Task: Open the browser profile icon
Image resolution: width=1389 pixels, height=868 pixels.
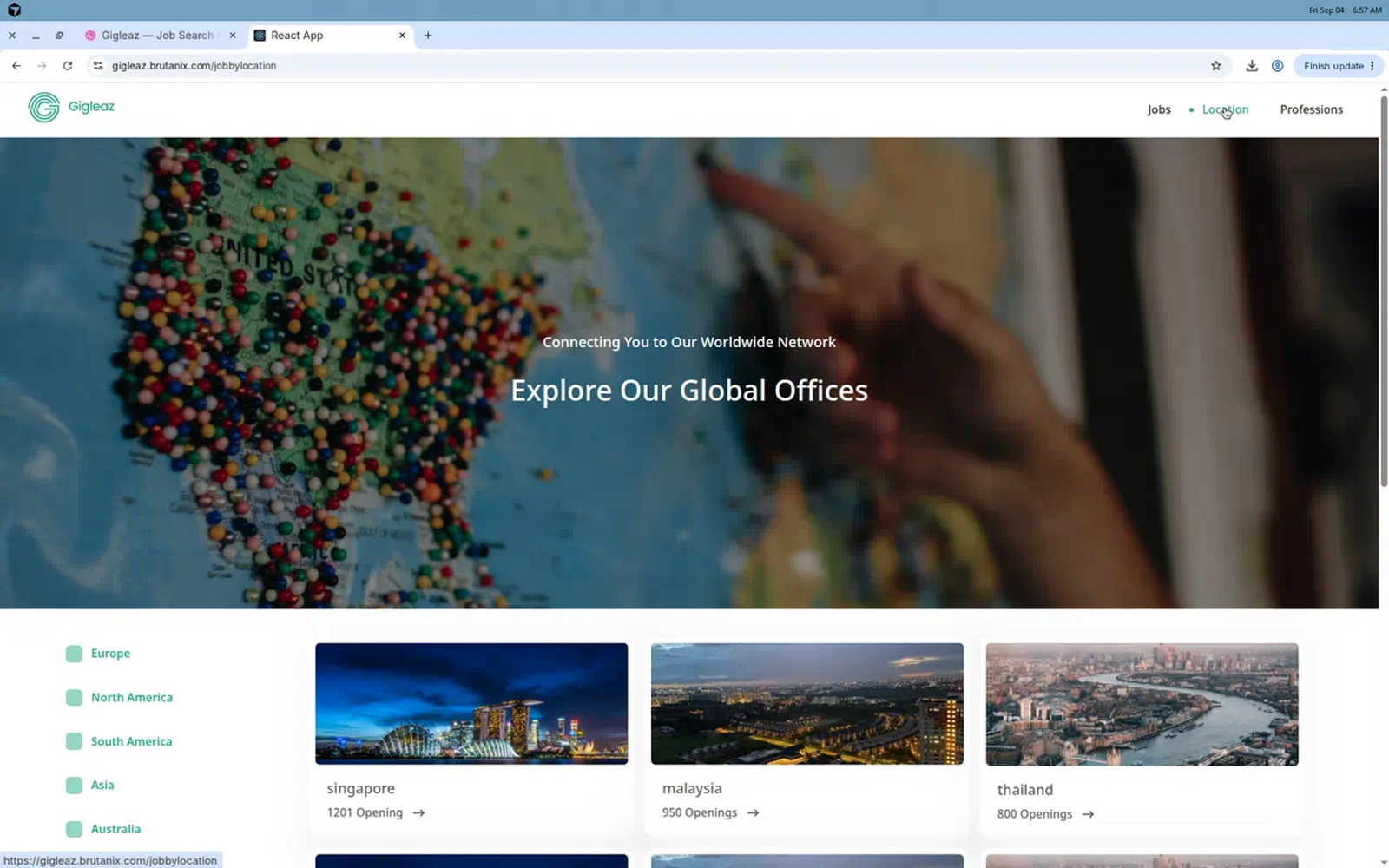Action: tap(1278, 66)
